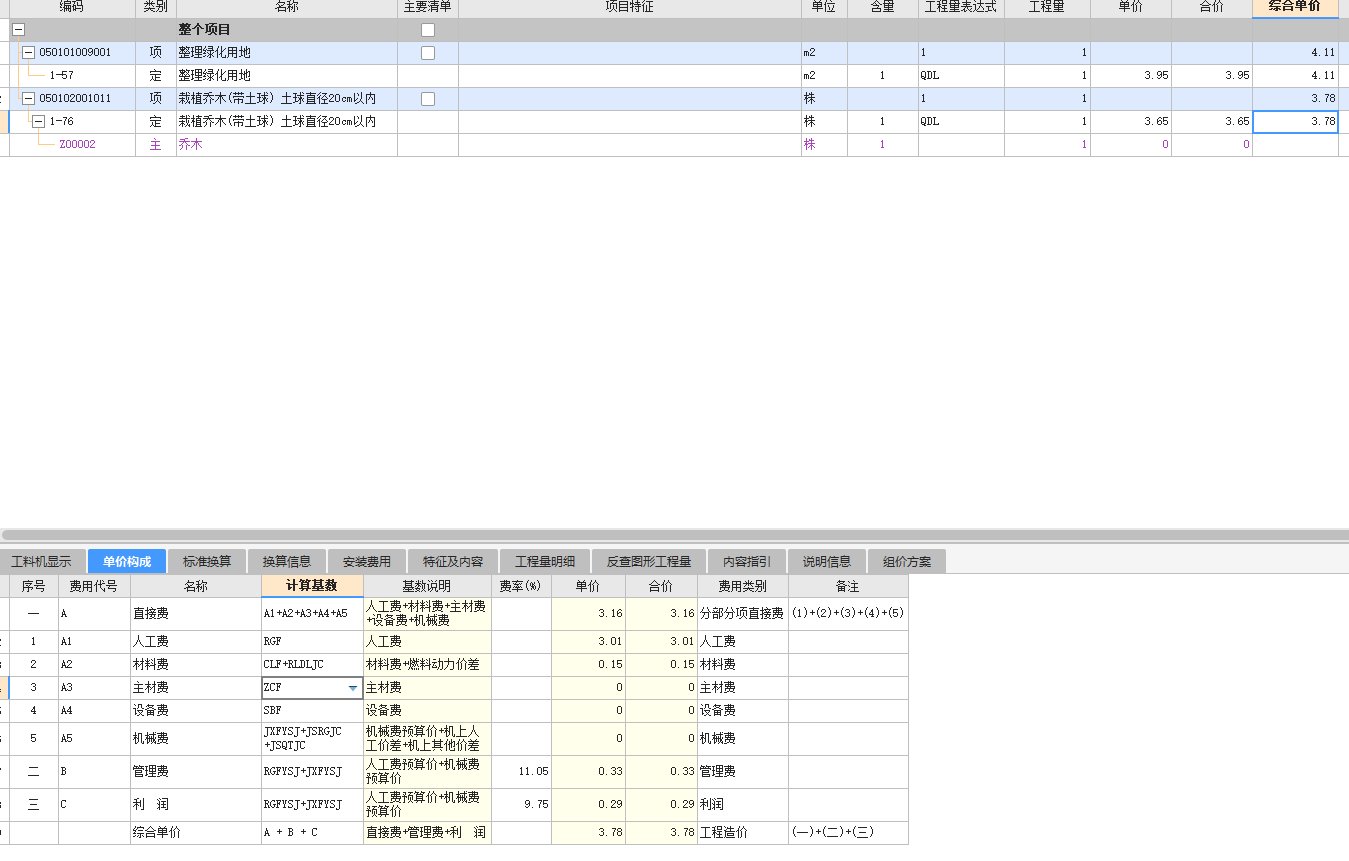Click the 工程量表达式 column header

pyautogui.click(x=961, y=8)
